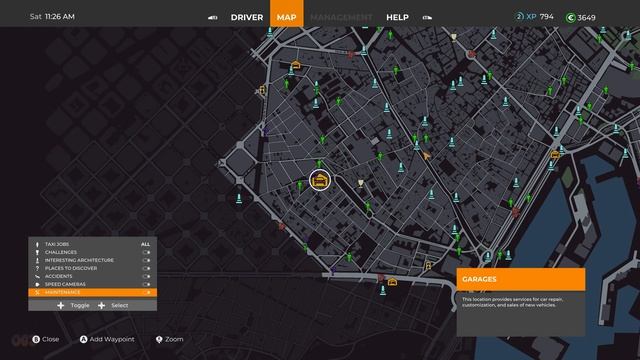Toggle the Maintenance filter switch

click(x=146, y=292)
